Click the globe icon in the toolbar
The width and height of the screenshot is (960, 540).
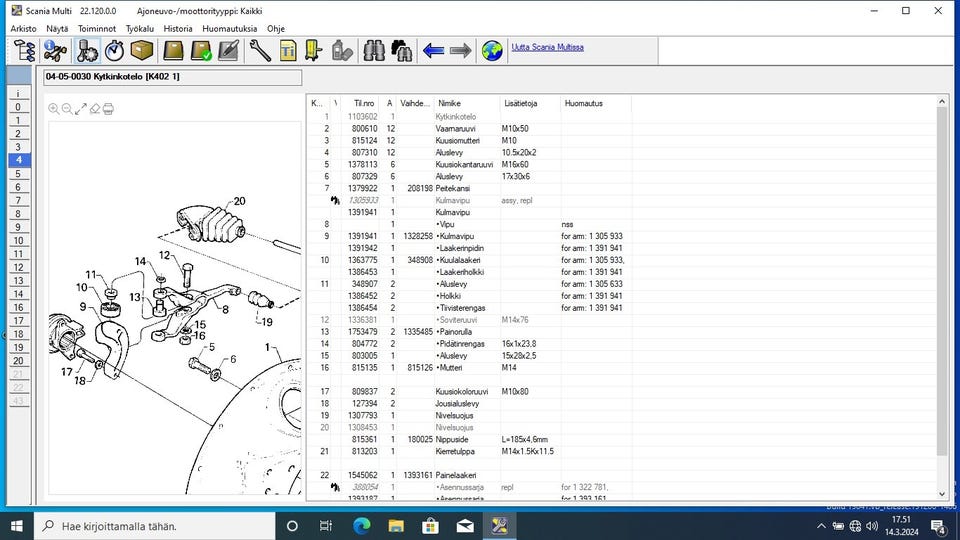(x=492, y=50)
